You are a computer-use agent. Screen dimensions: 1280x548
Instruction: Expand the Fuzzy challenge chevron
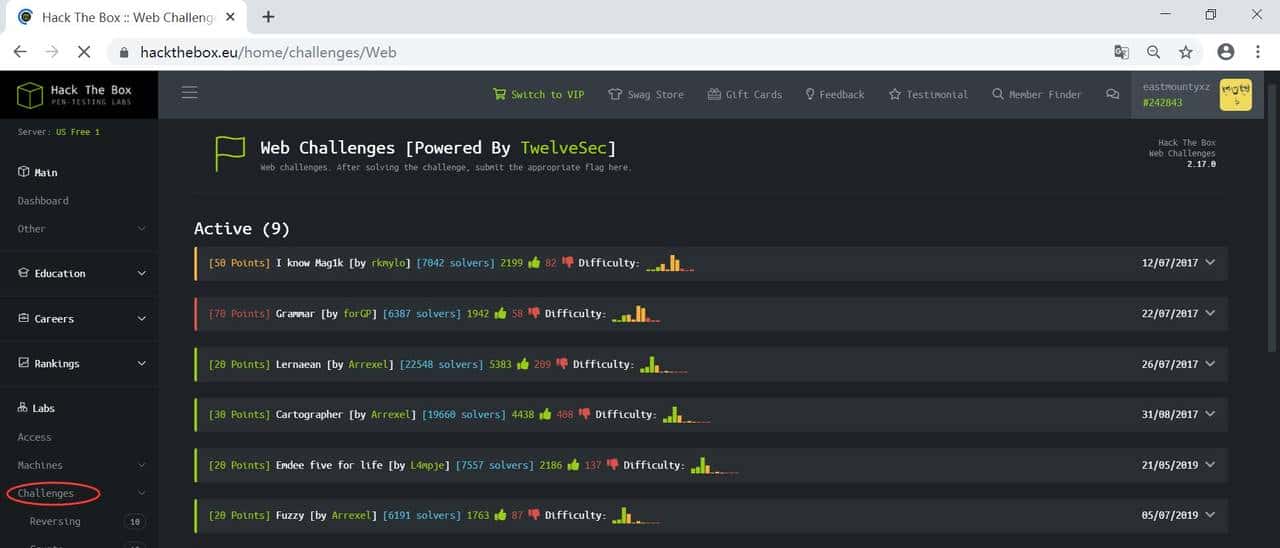coord(1210,515)
